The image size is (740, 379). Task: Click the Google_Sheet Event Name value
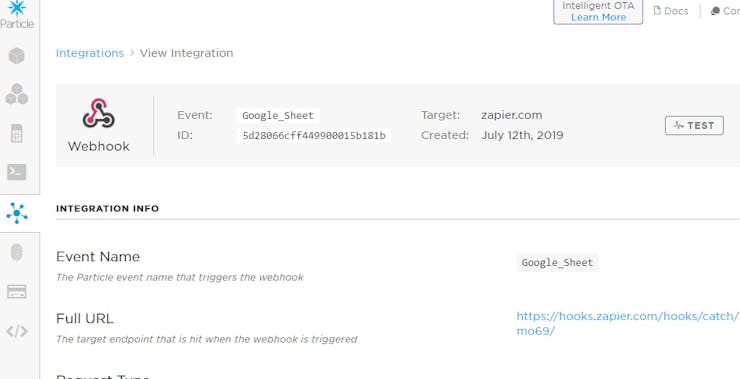557,262
